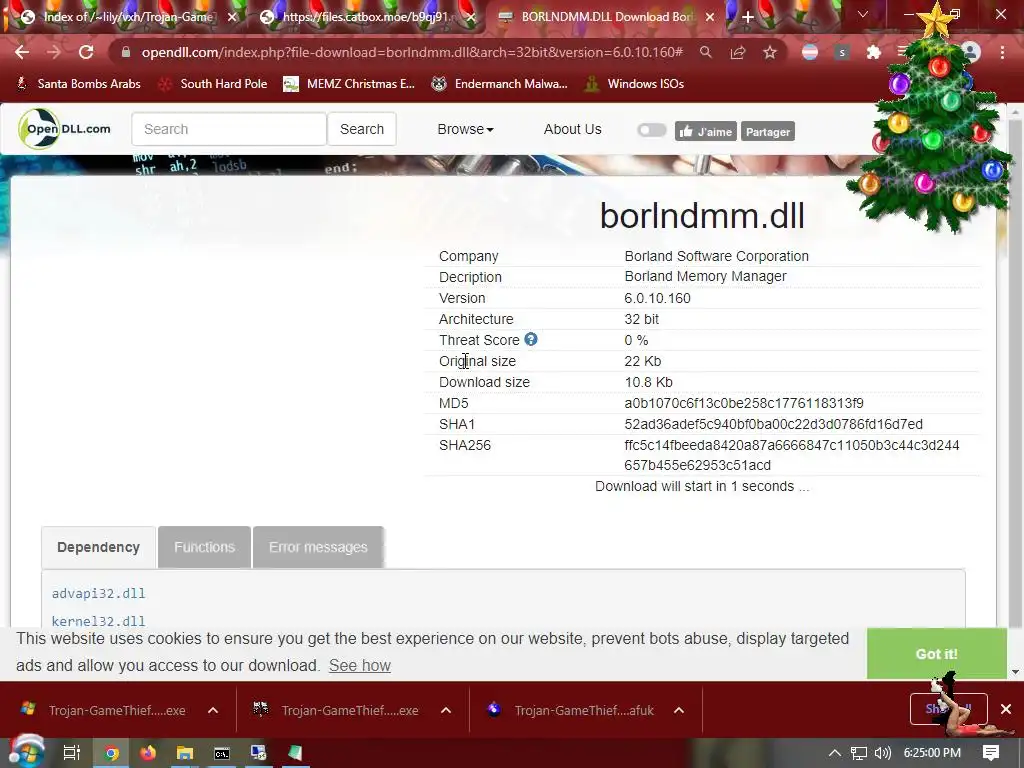Switch to the Error messages tab
This screenshot has height=768, width=1024.
pyautogui.click(x=318, y=547)
